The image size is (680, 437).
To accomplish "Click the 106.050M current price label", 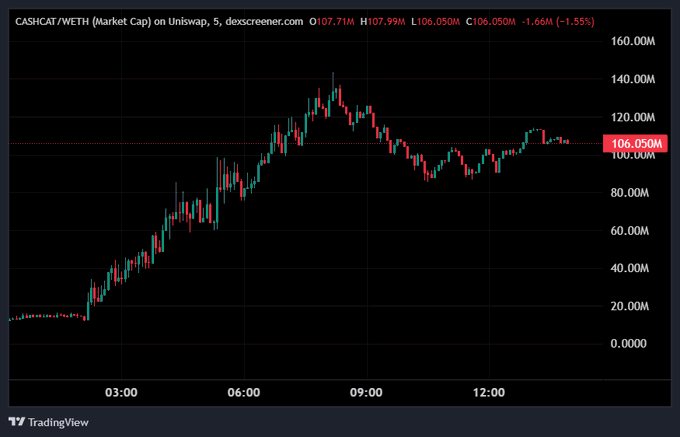I will click(x=635, y=144).
